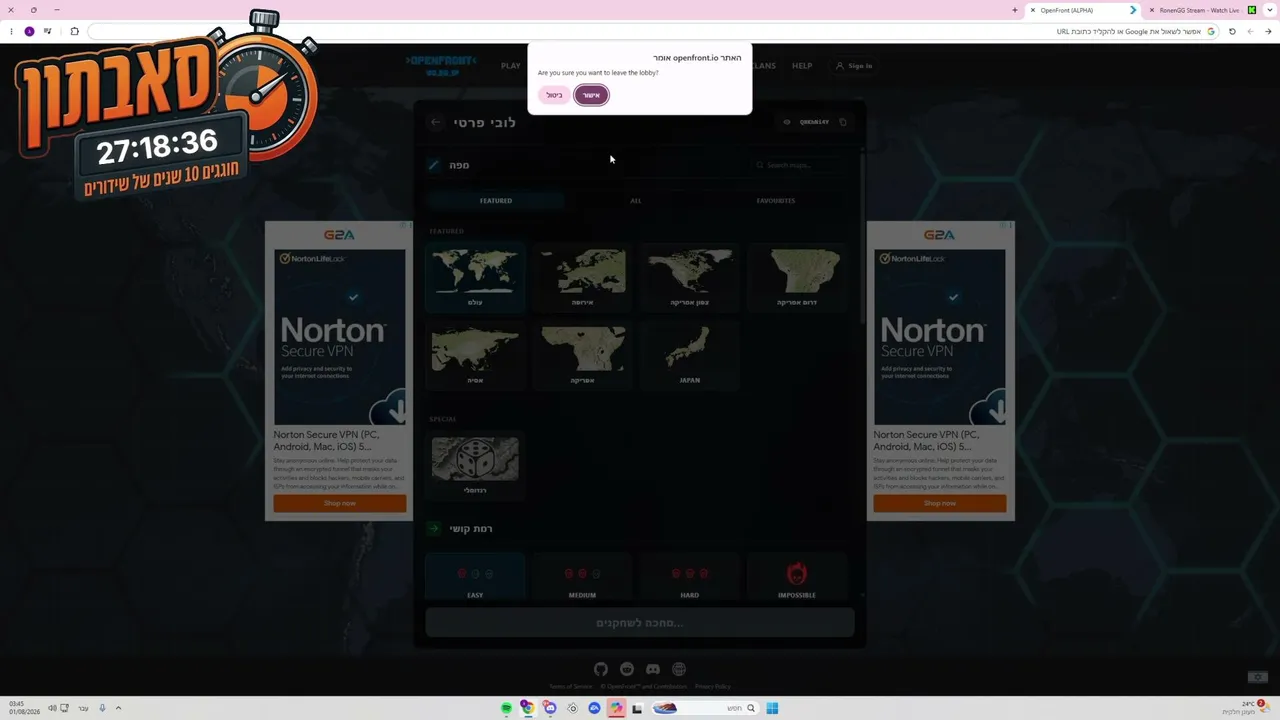Click the browser forward arrow
1280x720 pixels.
point(1251,31)
